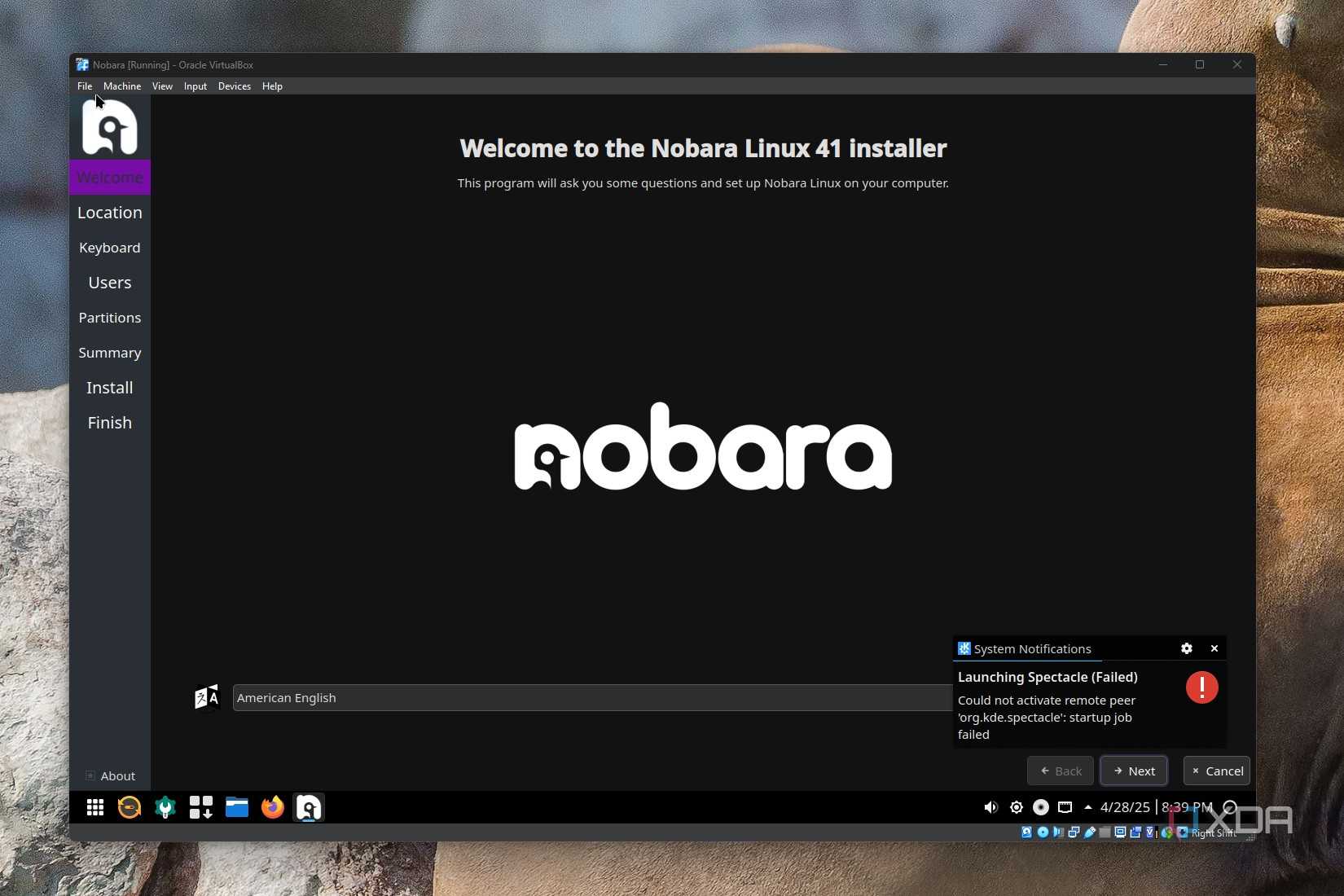1344x896 pixels.
Task: Expand hidden system tray icons
Action: point(1088,807)
